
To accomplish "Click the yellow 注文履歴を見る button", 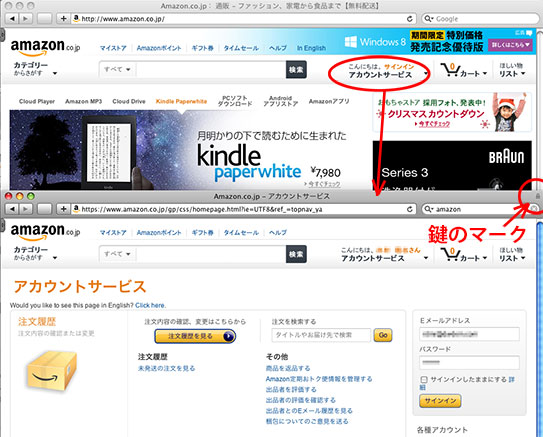I will click(x=195, y=336).
